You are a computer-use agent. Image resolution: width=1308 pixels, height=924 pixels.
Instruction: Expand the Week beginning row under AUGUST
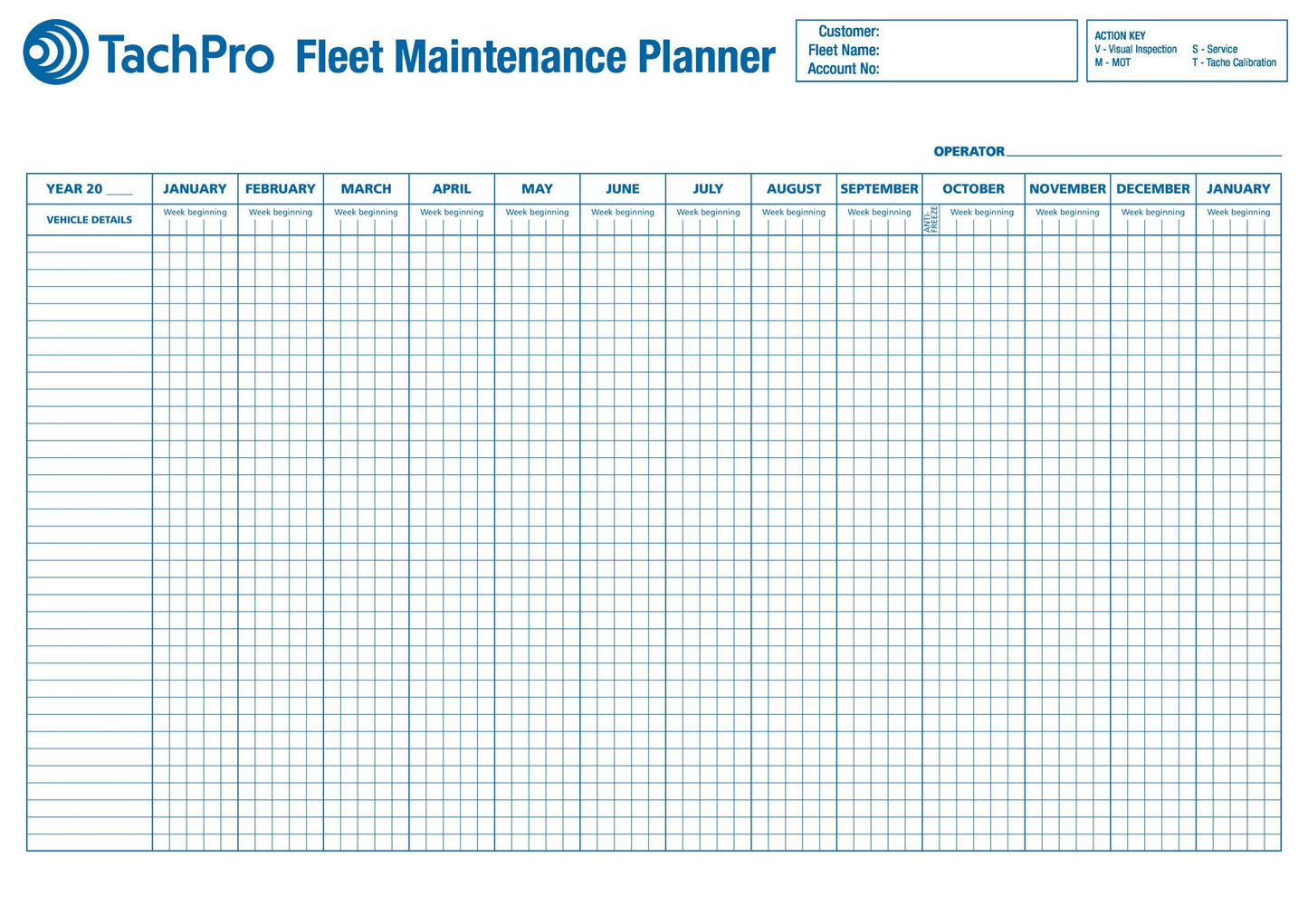(x=794, y=212)
